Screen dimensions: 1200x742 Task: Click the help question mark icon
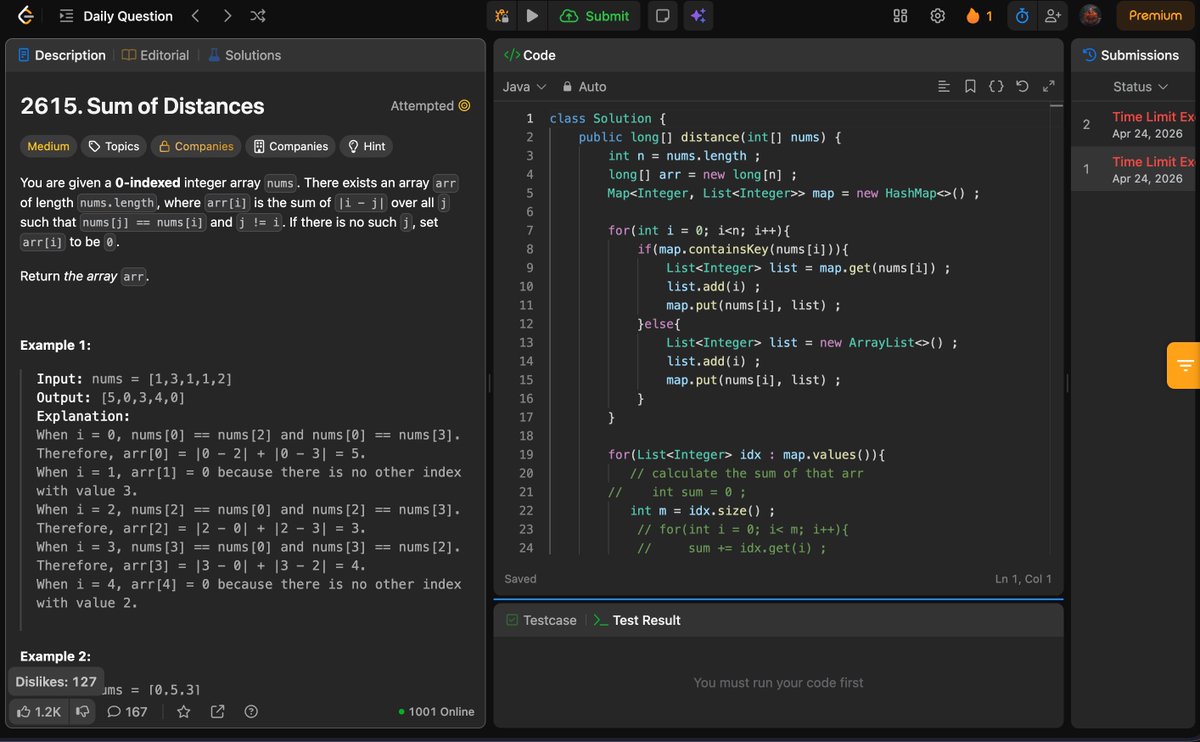click(251, 712)
